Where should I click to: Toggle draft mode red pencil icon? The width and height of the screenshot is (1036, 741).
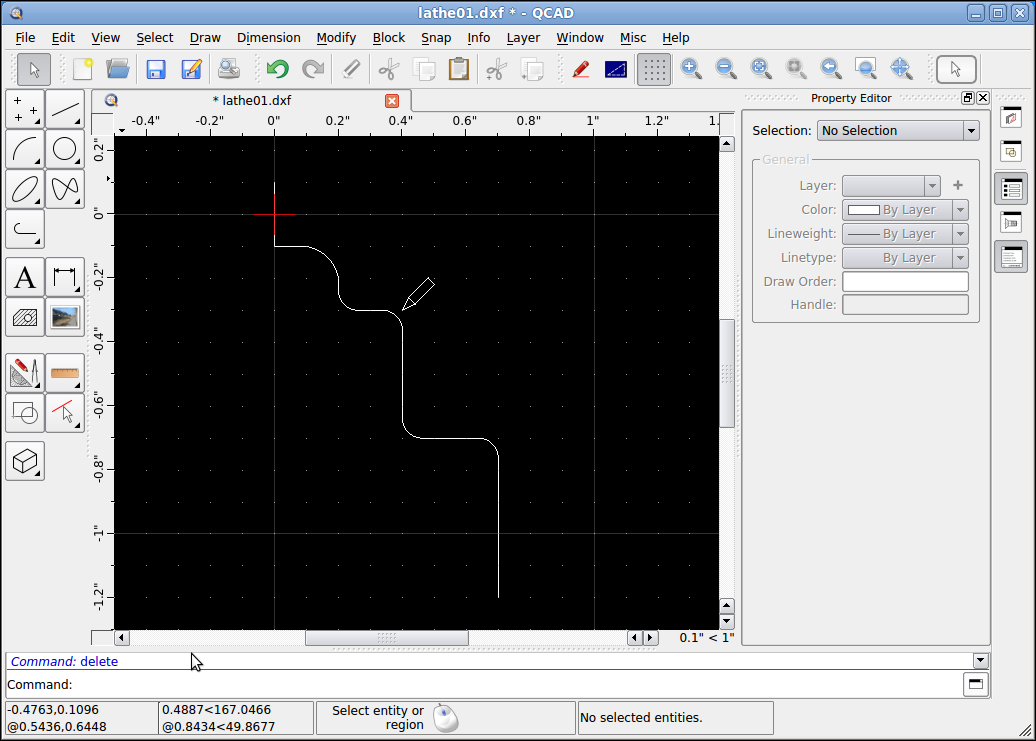tap(581, 69)
